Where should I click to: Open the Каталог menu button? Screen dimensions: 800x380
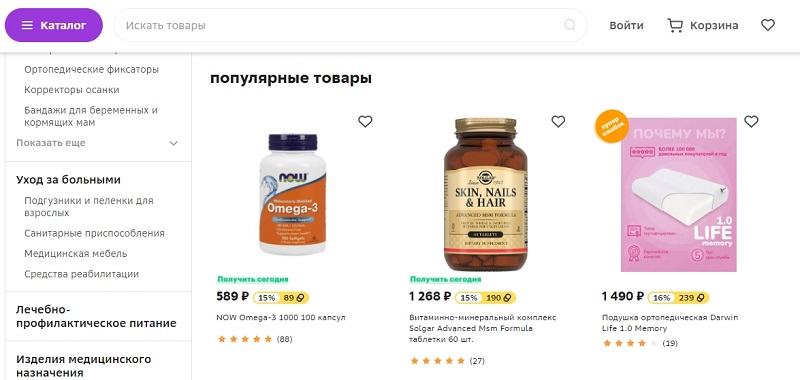point(54,25)
